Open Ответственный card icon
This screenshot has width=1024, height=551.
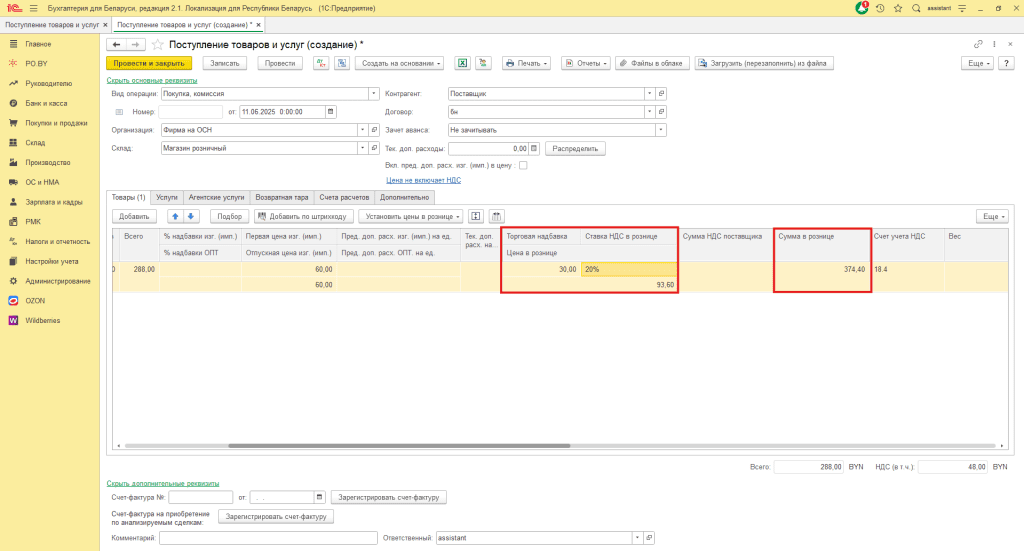click(x=649, y=538)
